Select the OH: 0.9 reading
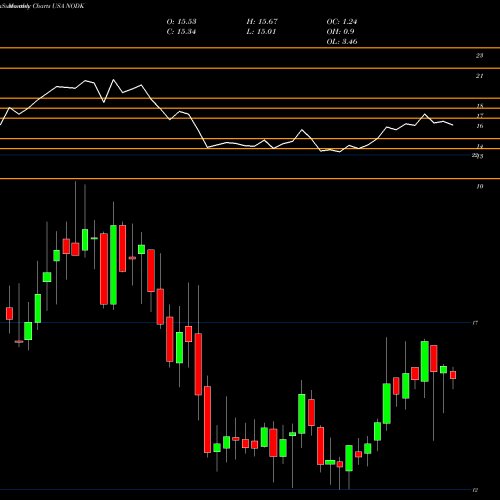 coord(340,32)
